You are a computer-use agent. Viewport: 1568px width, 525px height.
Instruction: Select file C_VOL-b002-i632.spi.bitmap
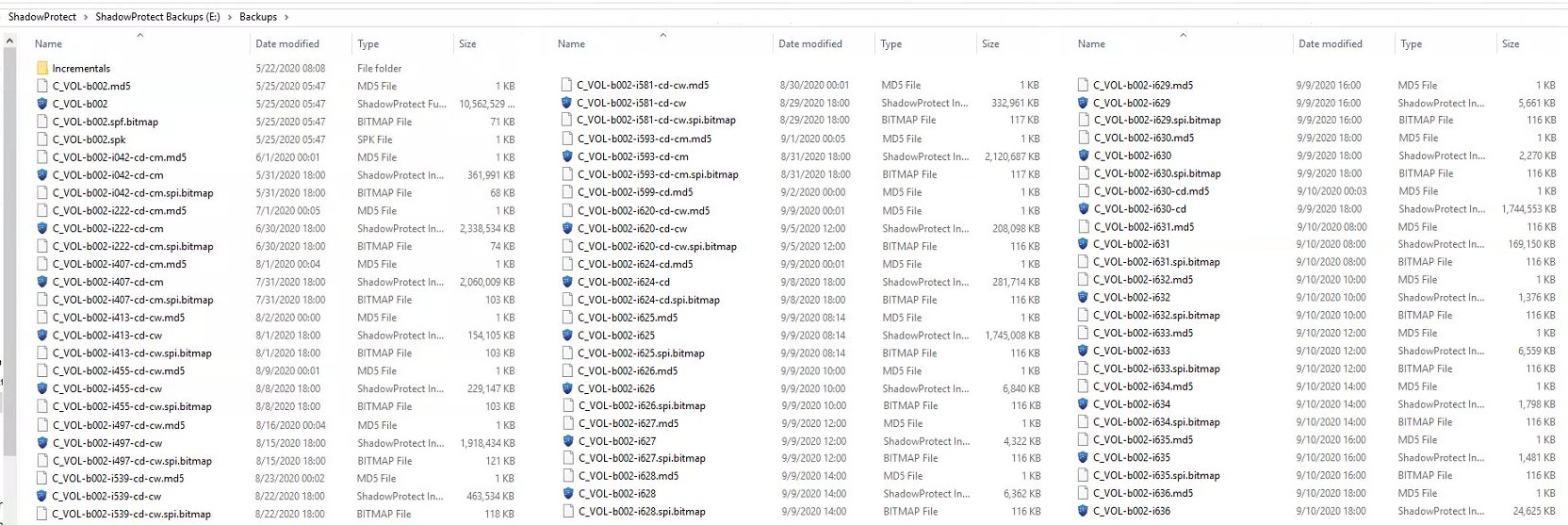tap(1157, 315)
